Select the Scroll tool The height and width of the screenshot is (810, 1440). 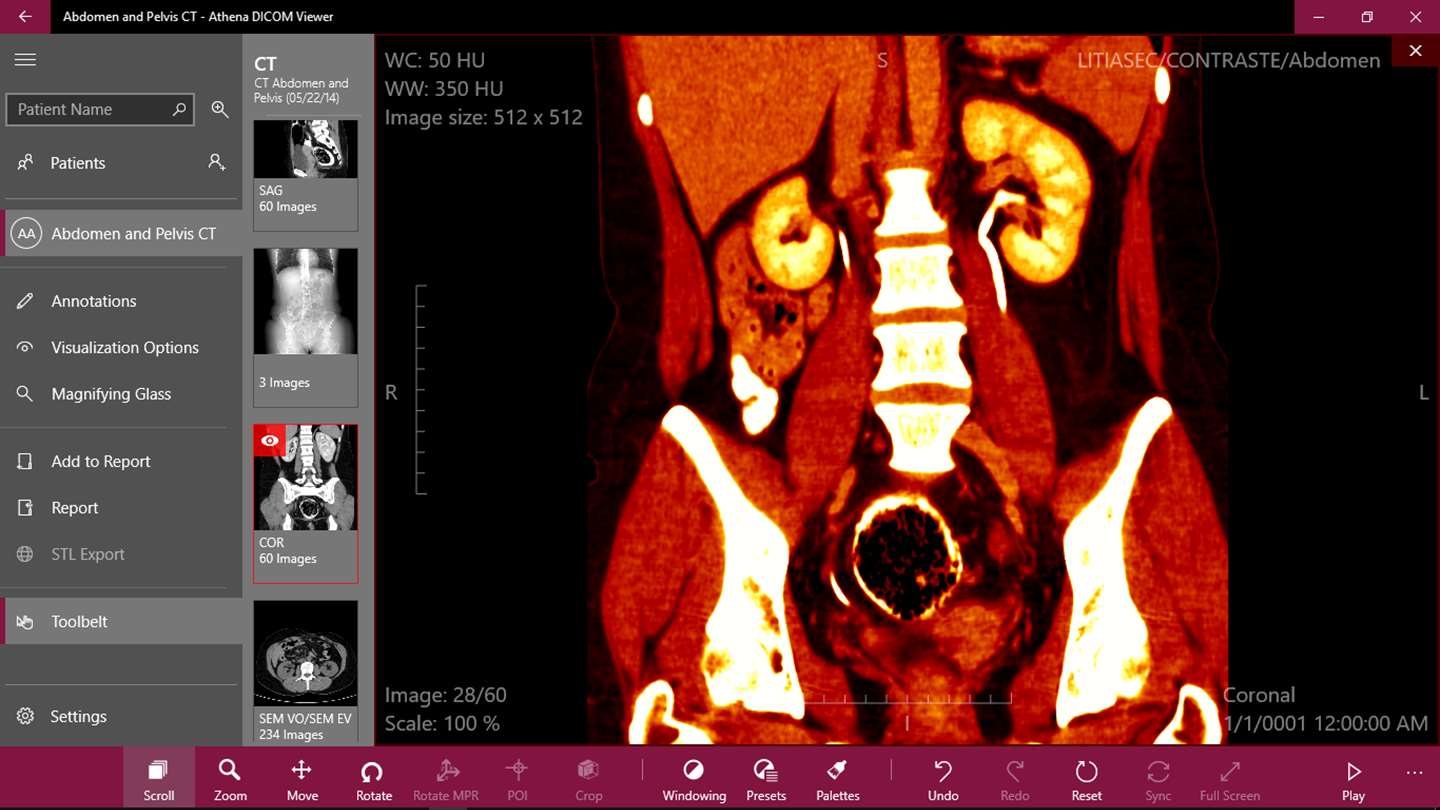tap(159, 779)
